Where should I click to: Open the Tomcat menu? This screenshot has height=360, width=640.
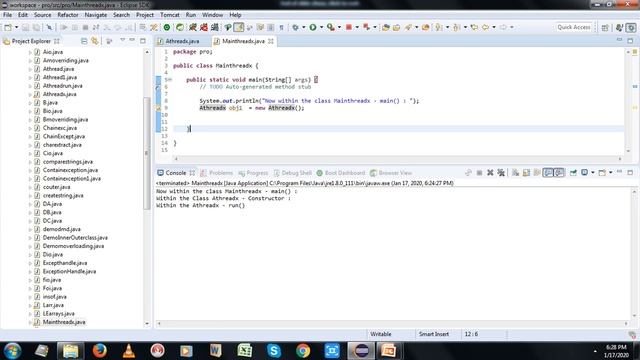point(169,15)
